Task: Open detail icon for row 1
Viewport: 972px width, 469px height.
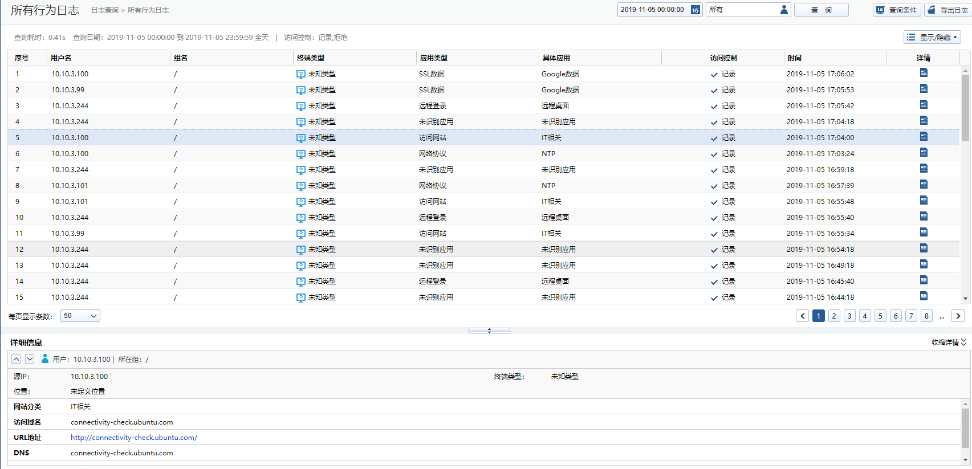Action: (x=923, y=73)
